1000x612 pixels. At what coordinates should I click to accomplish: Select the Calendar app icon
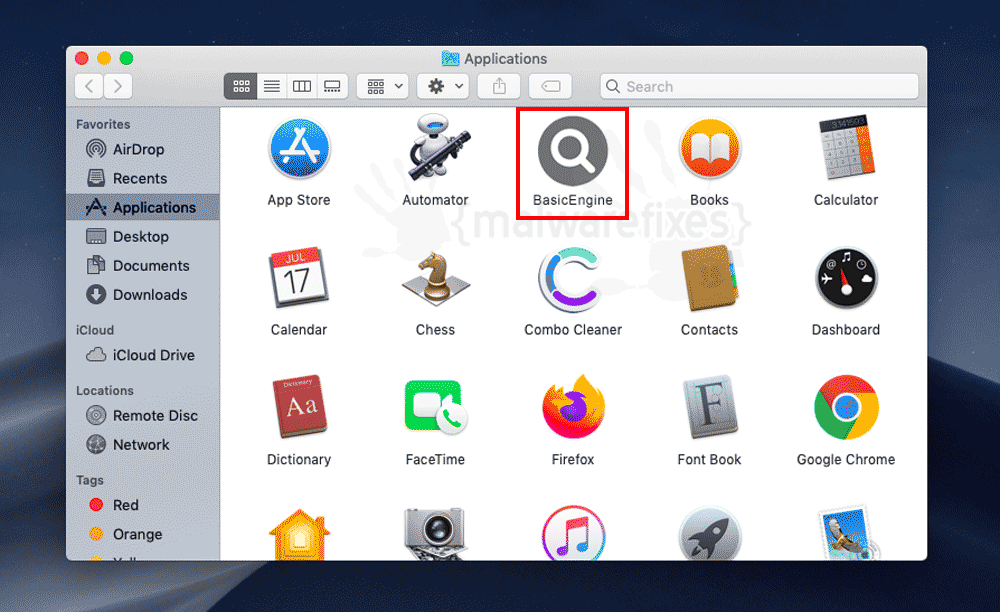pyautogui.click(x=298, y=278)
